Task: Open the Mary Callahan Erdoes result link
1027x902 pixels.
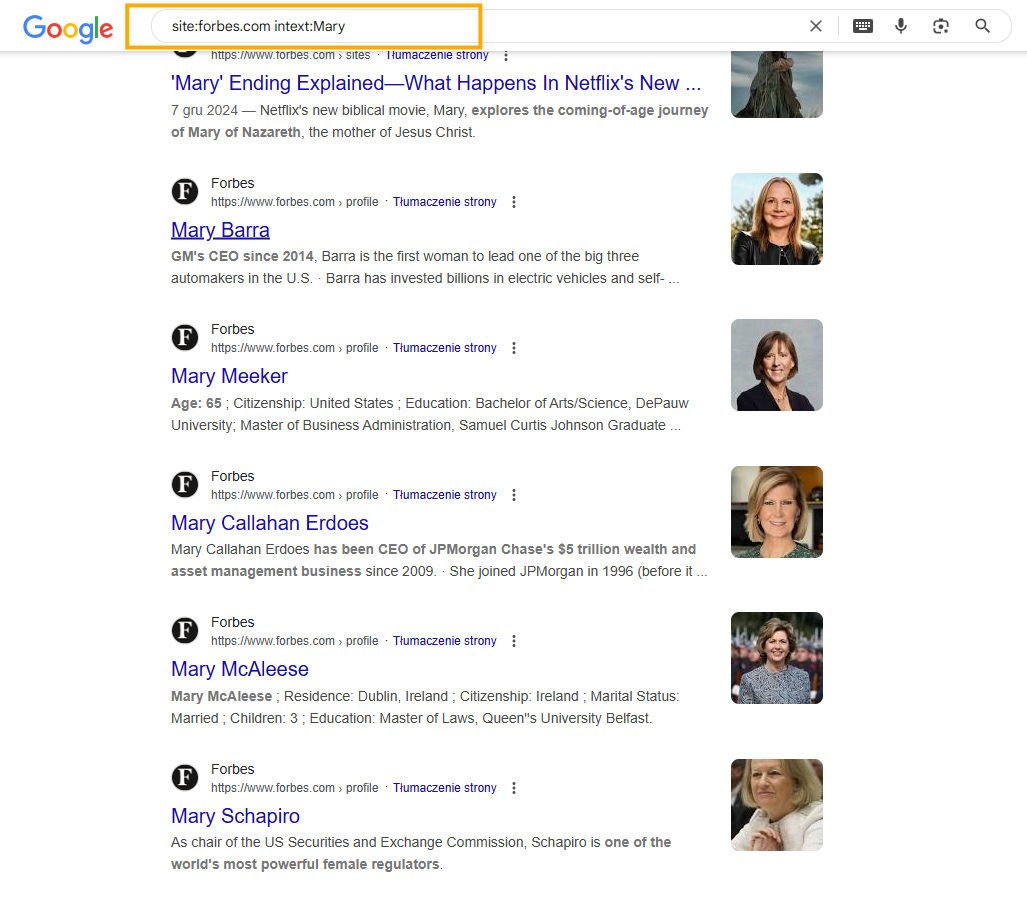Action: pos(270,523)
